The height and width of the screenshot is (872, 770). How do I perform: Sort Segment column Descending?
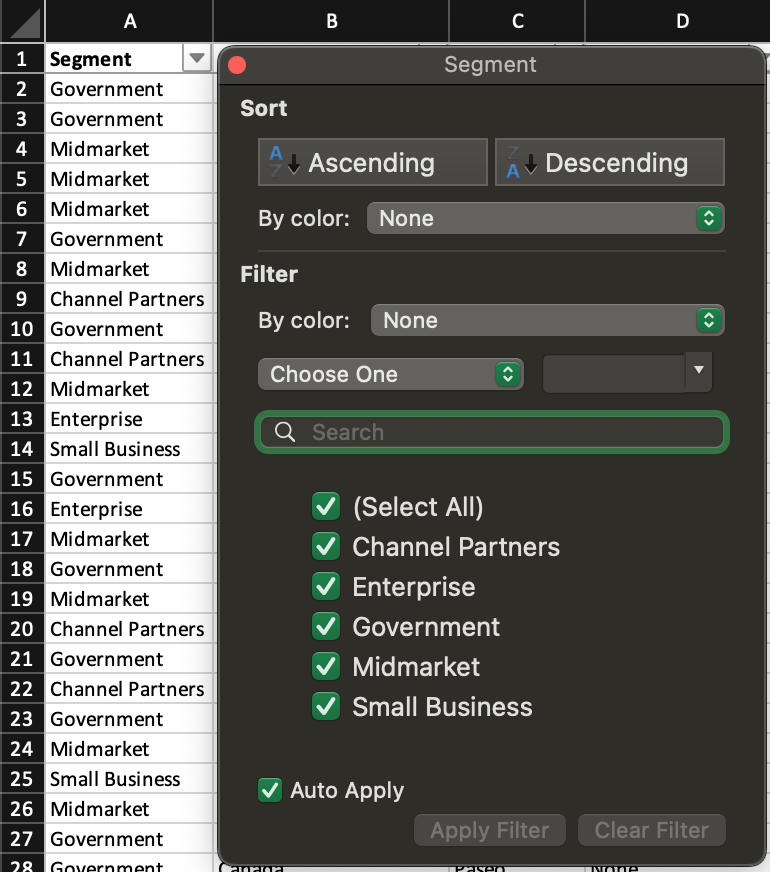click(610, 162)
